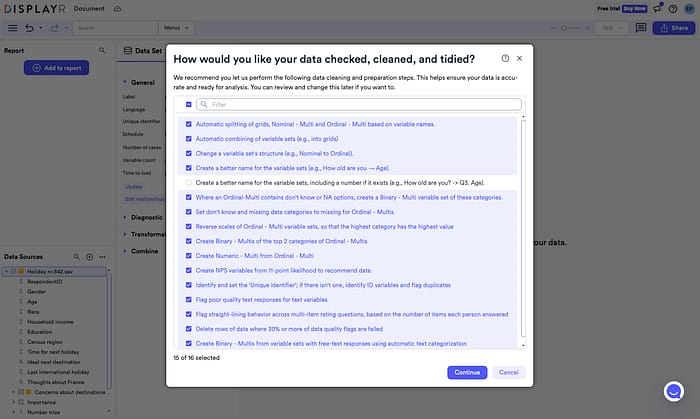Image resolution: width=700 pixels, height=419 pixels.
Task: Open the announcements megaphone icon
Action: (x=657, y=8)
